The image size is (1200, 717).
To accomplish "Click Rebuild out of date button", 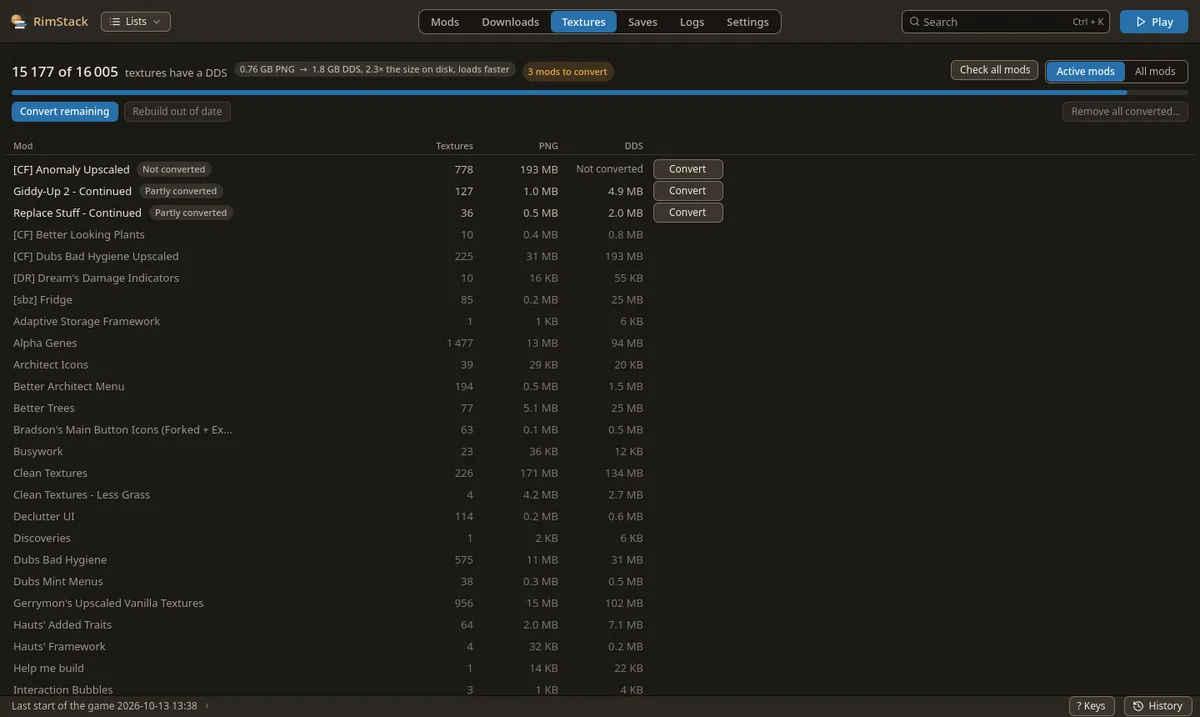I will [x=177, y=111].
